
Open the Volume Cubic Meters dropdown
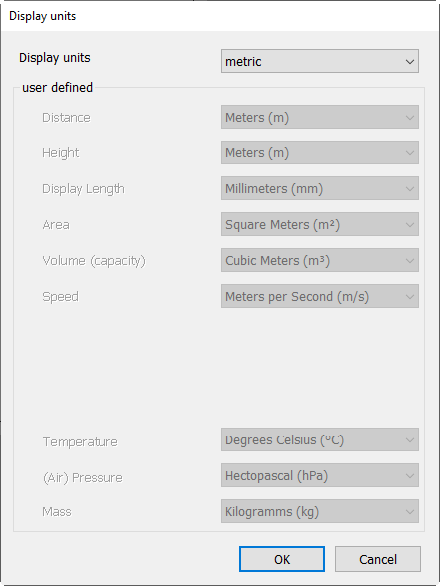[320, 260]
